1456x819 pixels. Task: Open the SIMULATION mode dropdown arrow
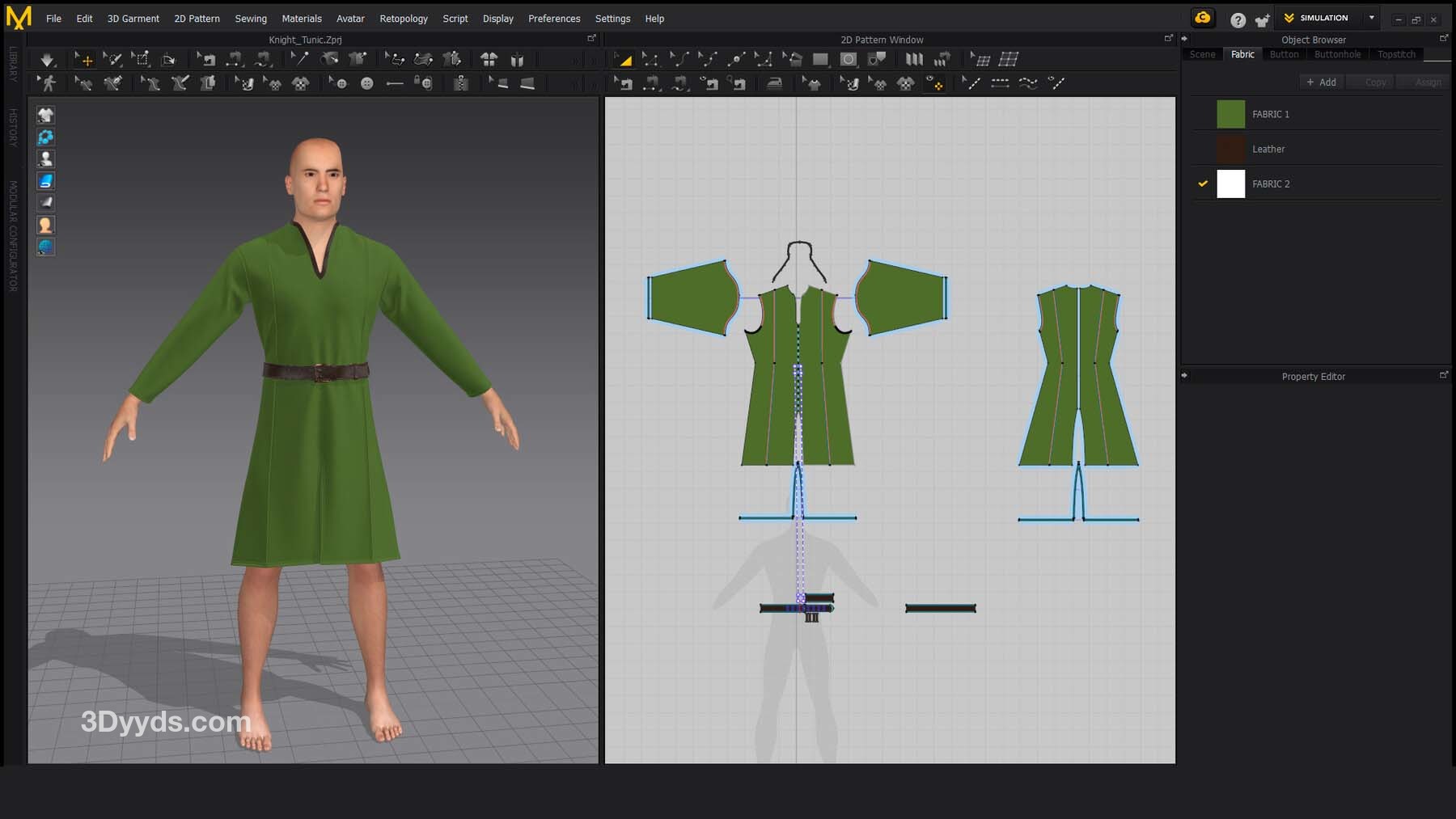click(1372, 18)
